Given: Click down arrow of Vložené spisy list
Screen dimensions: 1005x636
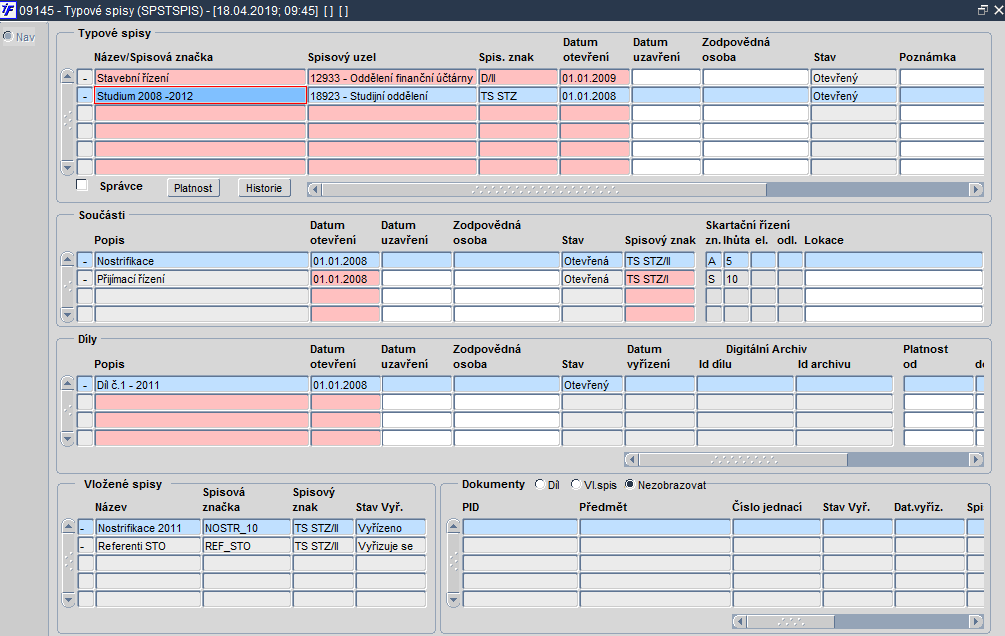Looking at the screenshot, I should (x=68, y=600).
